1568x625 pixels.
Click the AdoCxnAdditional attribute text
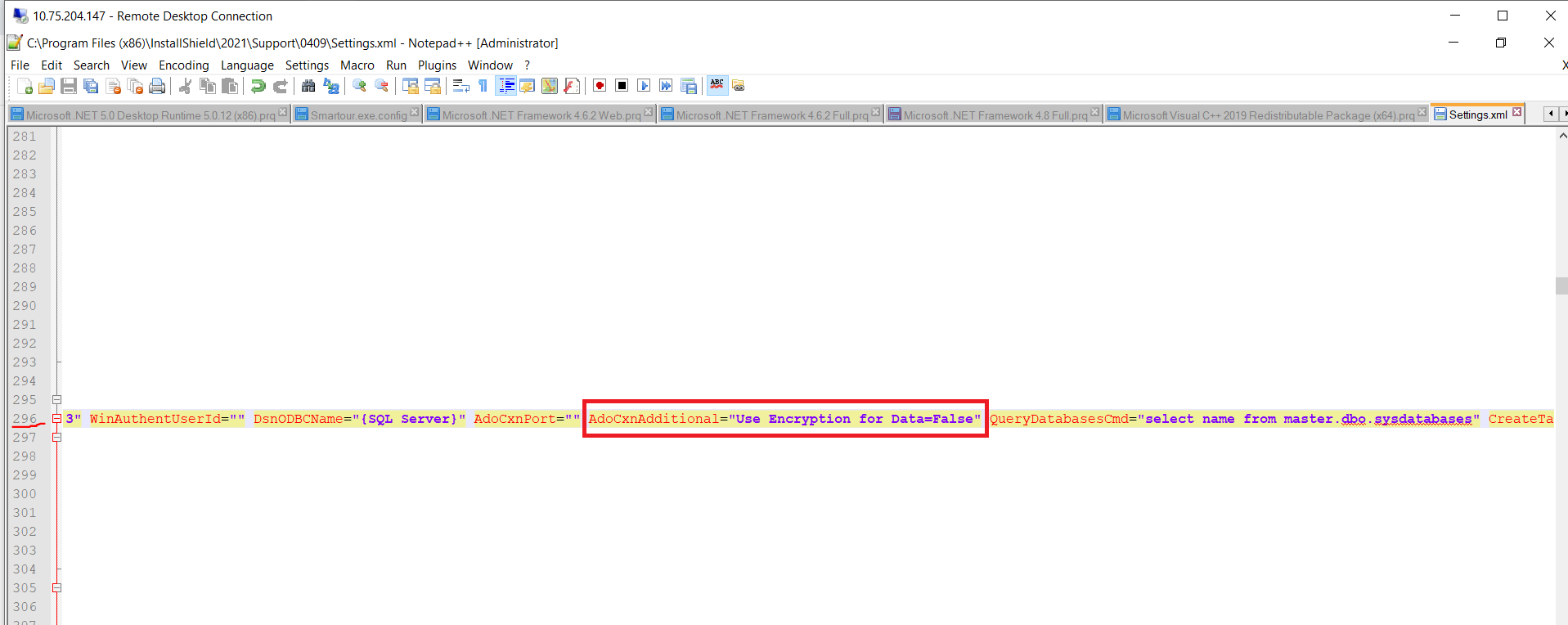(x=653, y=419)
